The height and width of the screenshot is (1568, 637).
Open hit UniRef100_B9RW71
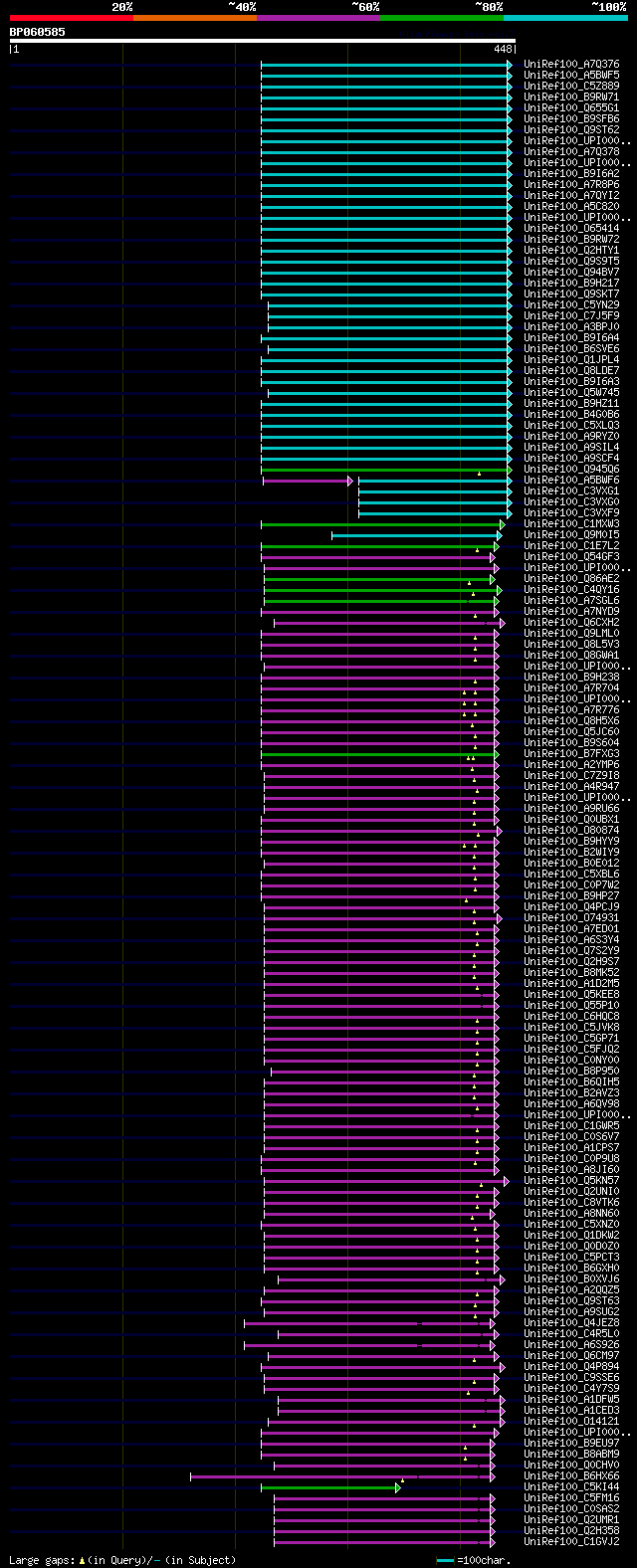(x=571, y=98)
